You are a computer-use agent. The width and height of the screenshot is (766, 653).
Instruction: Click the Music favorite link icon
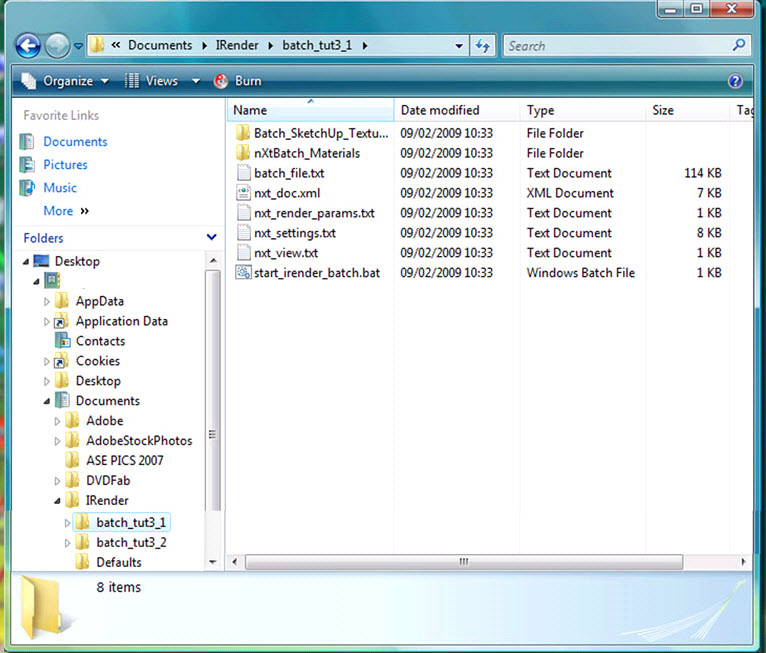(28, 188)
